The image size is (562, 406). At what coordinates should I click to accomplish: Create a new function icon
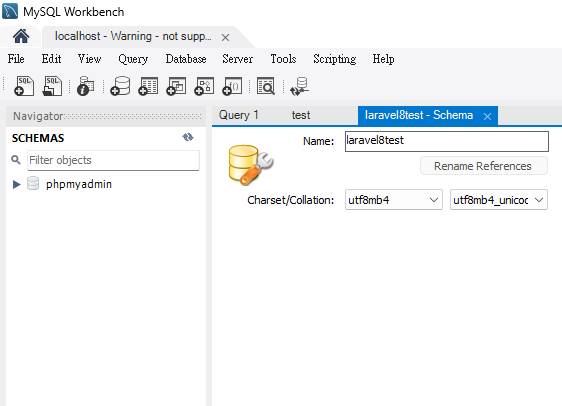pos(232,86)
